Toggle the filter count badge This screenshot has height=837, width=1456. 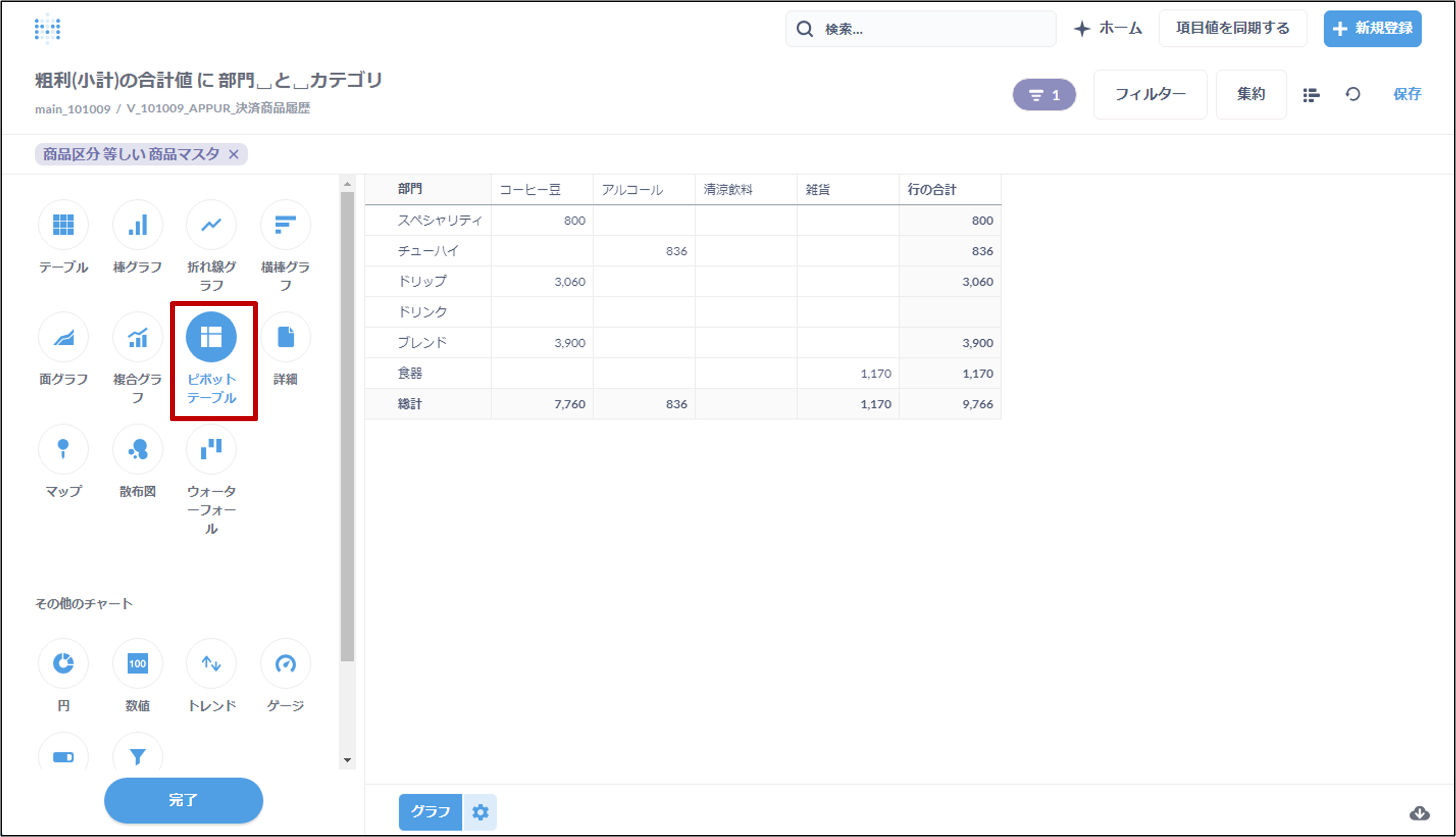click(1044, 95)
